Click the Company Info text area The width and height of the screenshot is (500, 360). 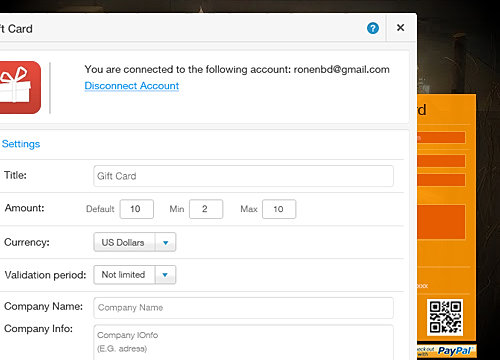[x=243, y=342]
